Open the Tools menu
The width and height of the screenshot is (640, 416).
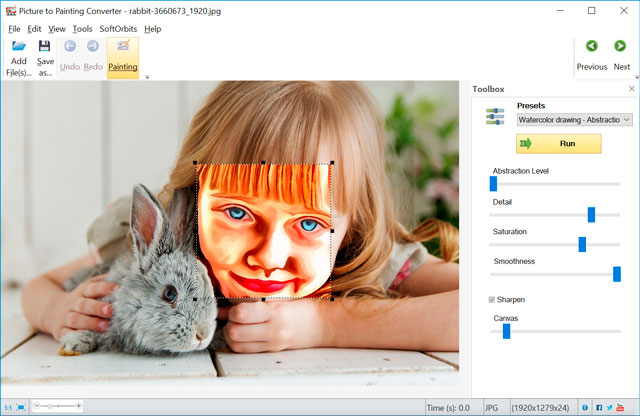(82, 29)
